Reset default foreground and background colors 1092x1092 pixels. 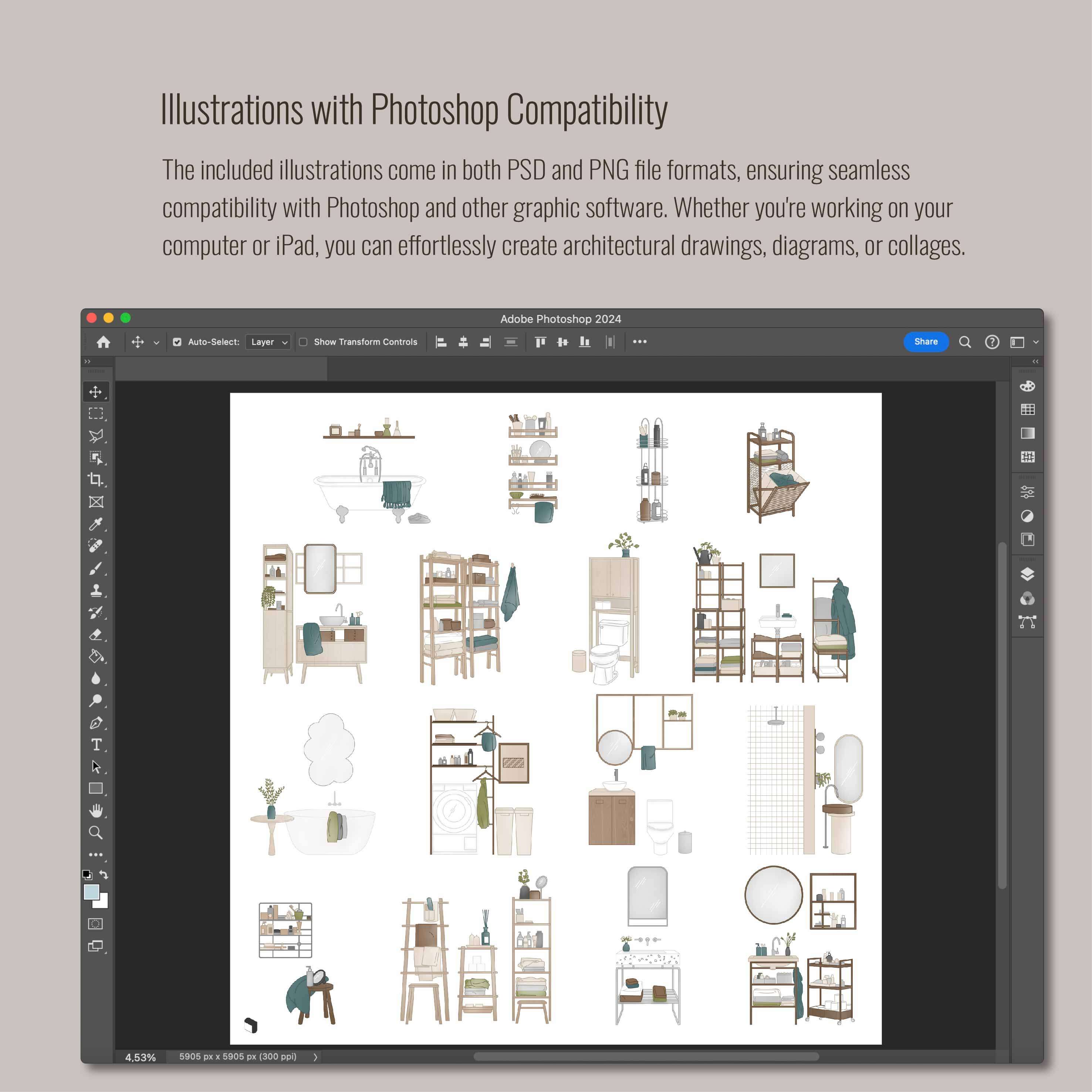[x=87, y=875]
